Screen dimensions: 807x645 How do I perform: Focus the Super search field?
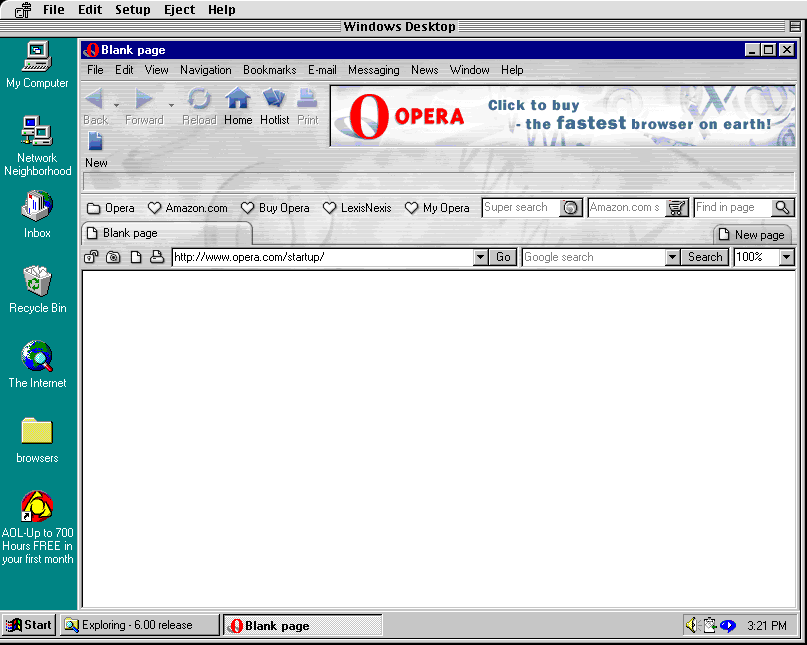point(520,207)
